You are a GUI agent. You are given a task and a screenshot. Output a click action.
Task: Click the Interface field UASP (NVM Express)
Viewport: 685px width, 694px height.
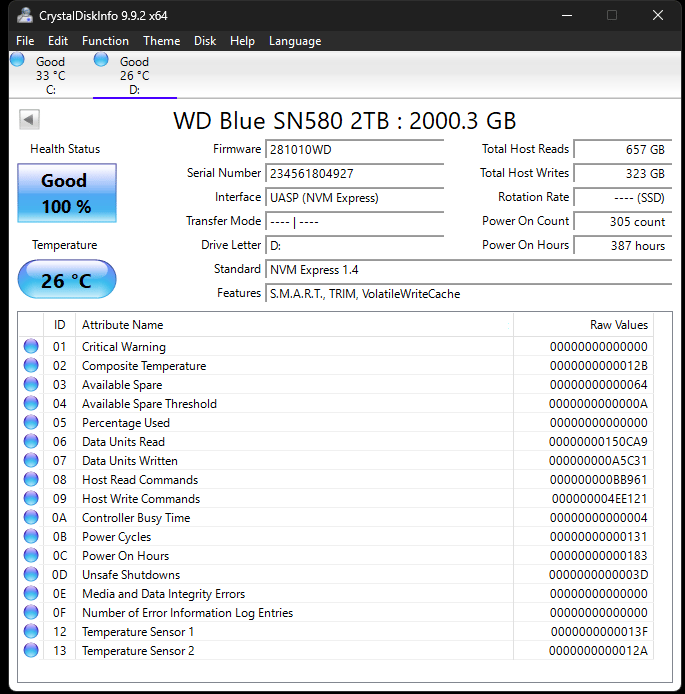click(354, 197)
